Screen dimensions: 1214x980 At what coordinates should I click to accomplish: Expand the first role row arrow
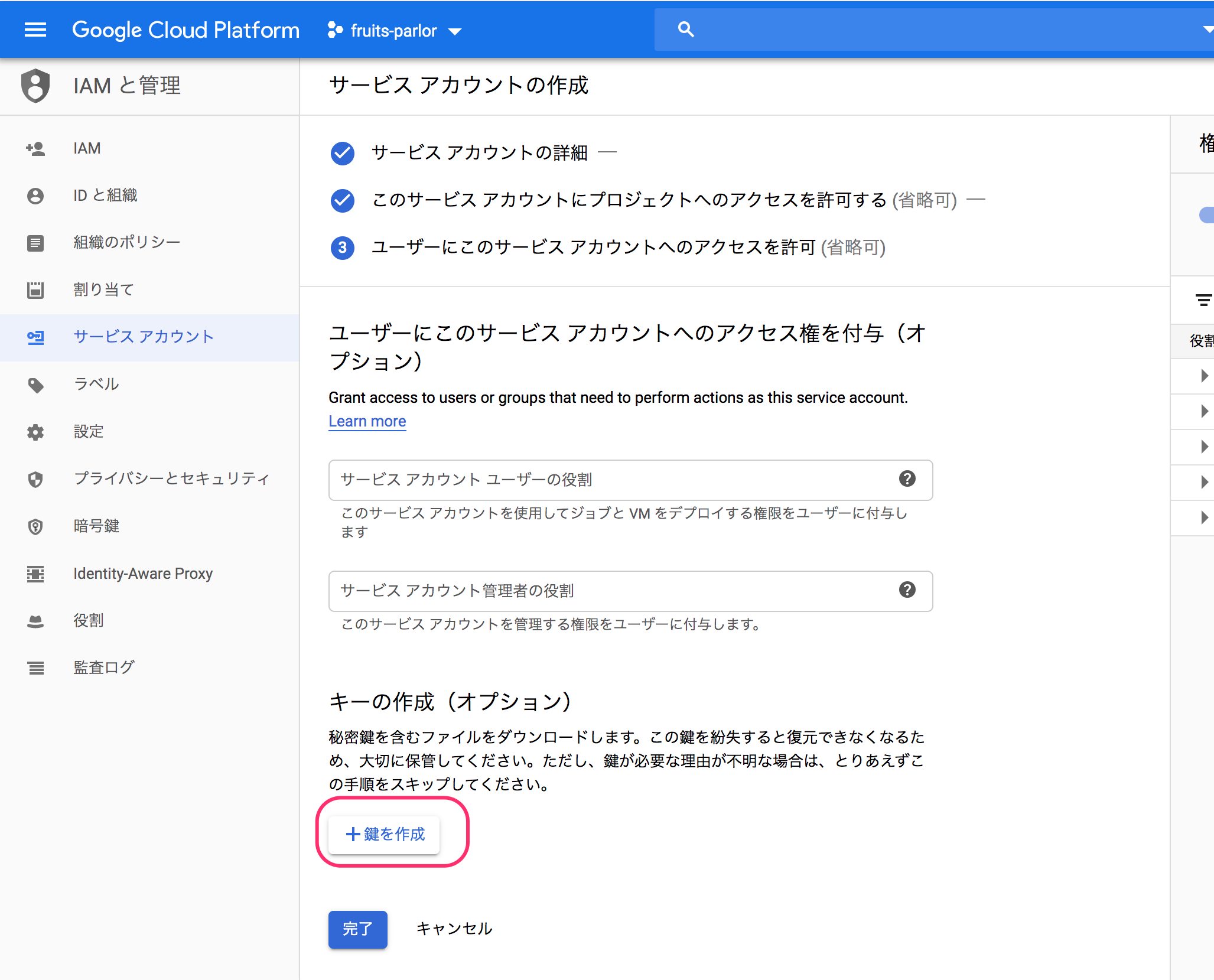pos(1204,376)
